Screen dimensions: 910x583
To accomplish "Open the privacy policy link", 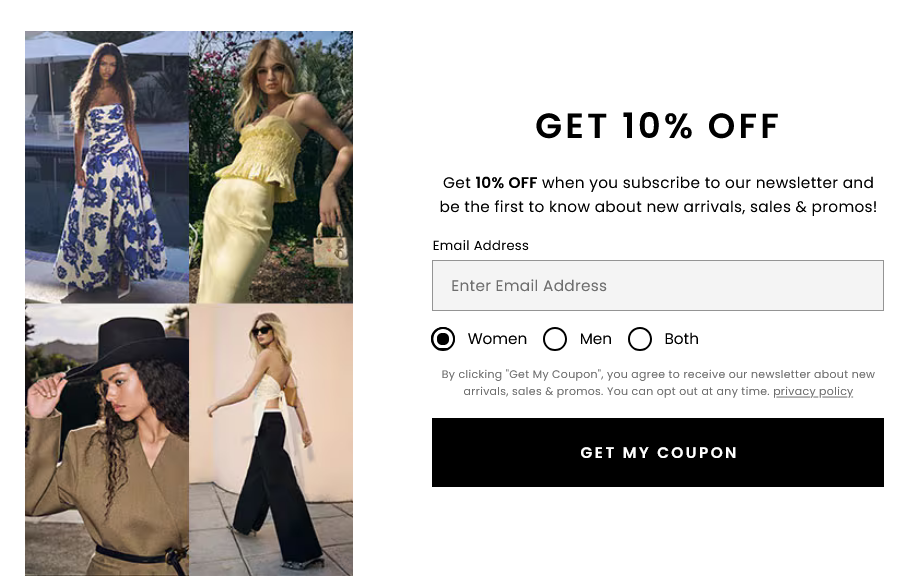I will [812, 392].
